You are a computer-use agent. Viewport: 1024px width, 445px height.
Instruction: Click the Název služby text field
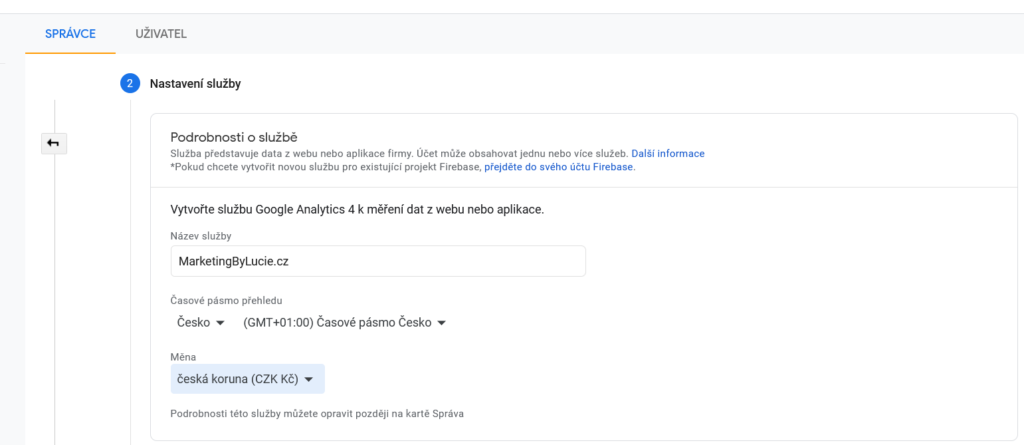click(x=378, y=261)
